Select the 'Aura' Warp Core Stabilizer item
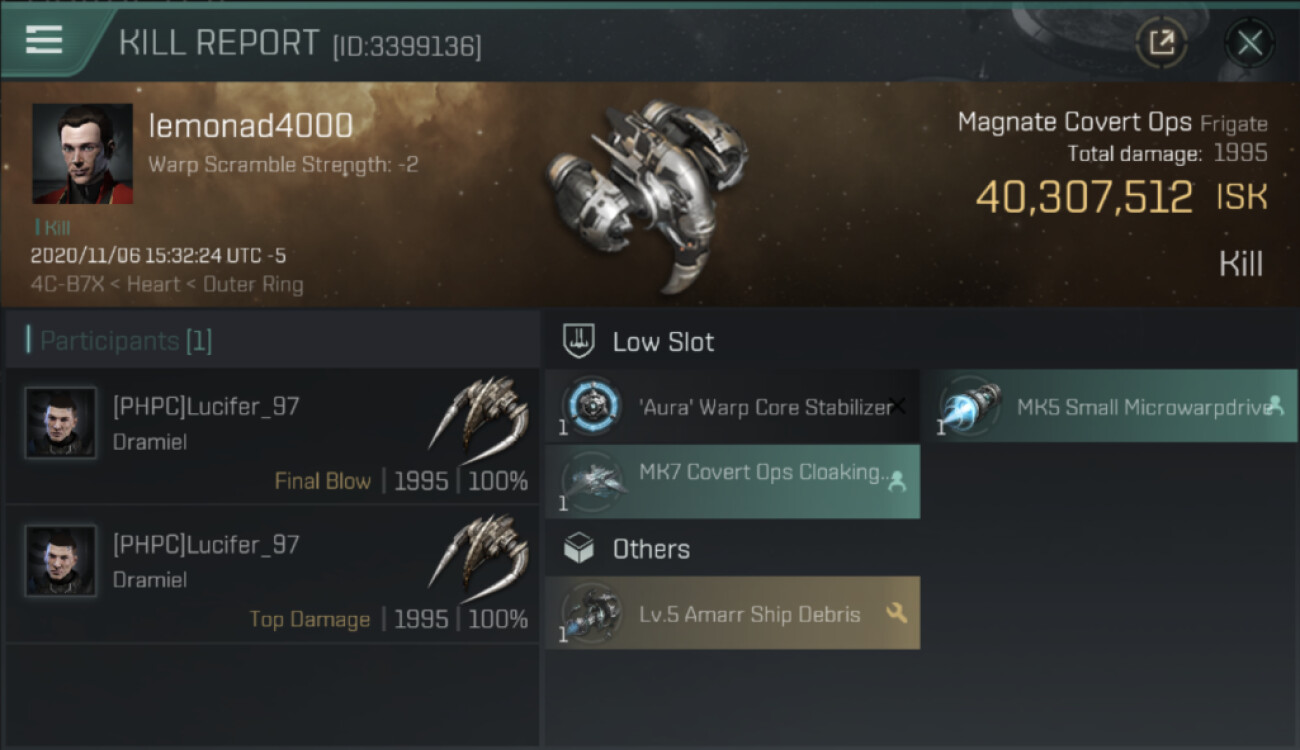 [765, 406]
